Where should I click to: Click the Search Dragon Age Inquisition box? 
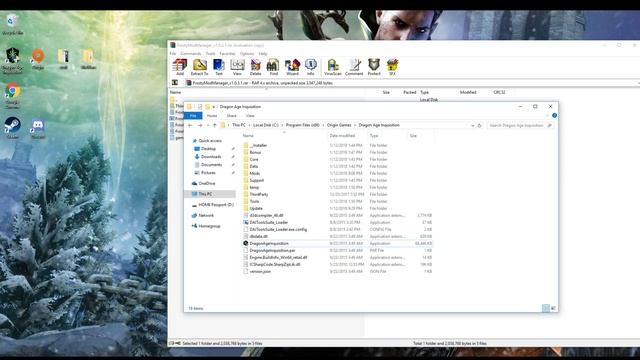tap(520, 126)
